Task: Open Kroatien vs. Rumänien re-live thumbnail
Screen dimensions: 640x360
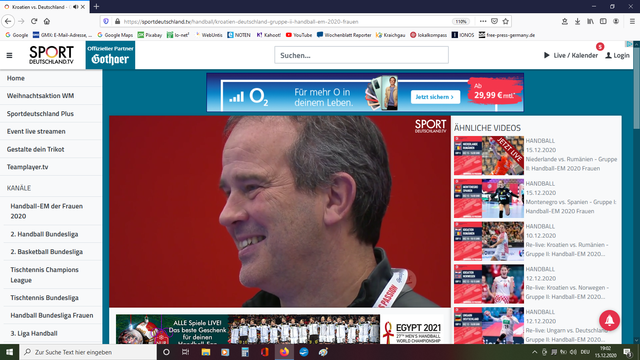Action: tap(489, 241)
